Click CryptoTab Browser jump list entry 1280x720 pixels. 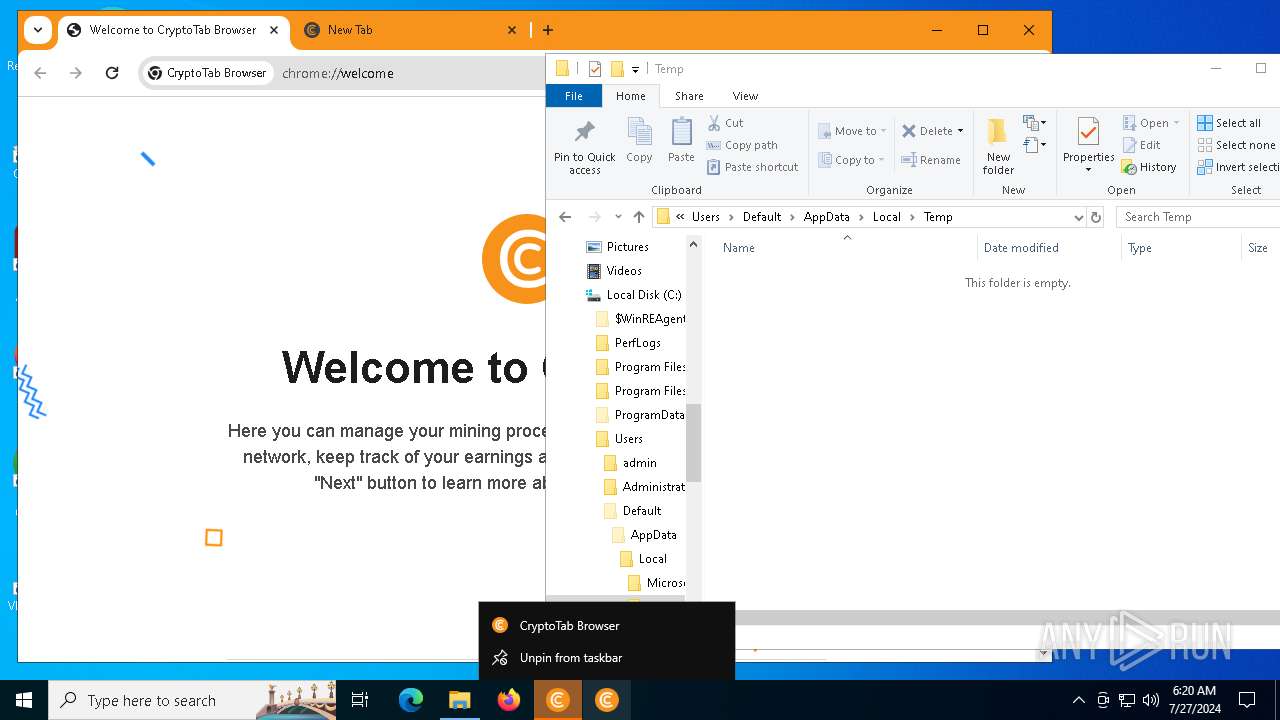[x=607, y=626]
